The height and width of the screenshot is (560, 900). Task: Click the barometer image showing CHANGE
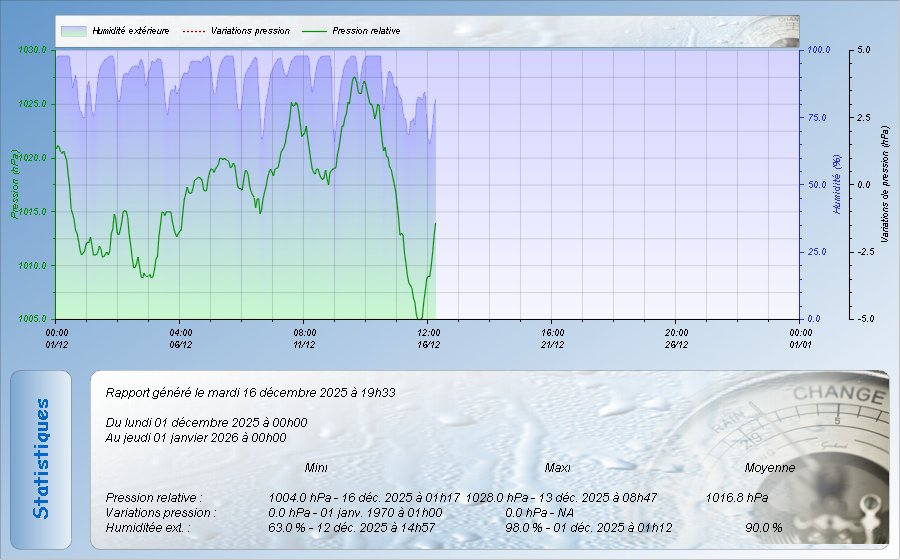point(810,450)
